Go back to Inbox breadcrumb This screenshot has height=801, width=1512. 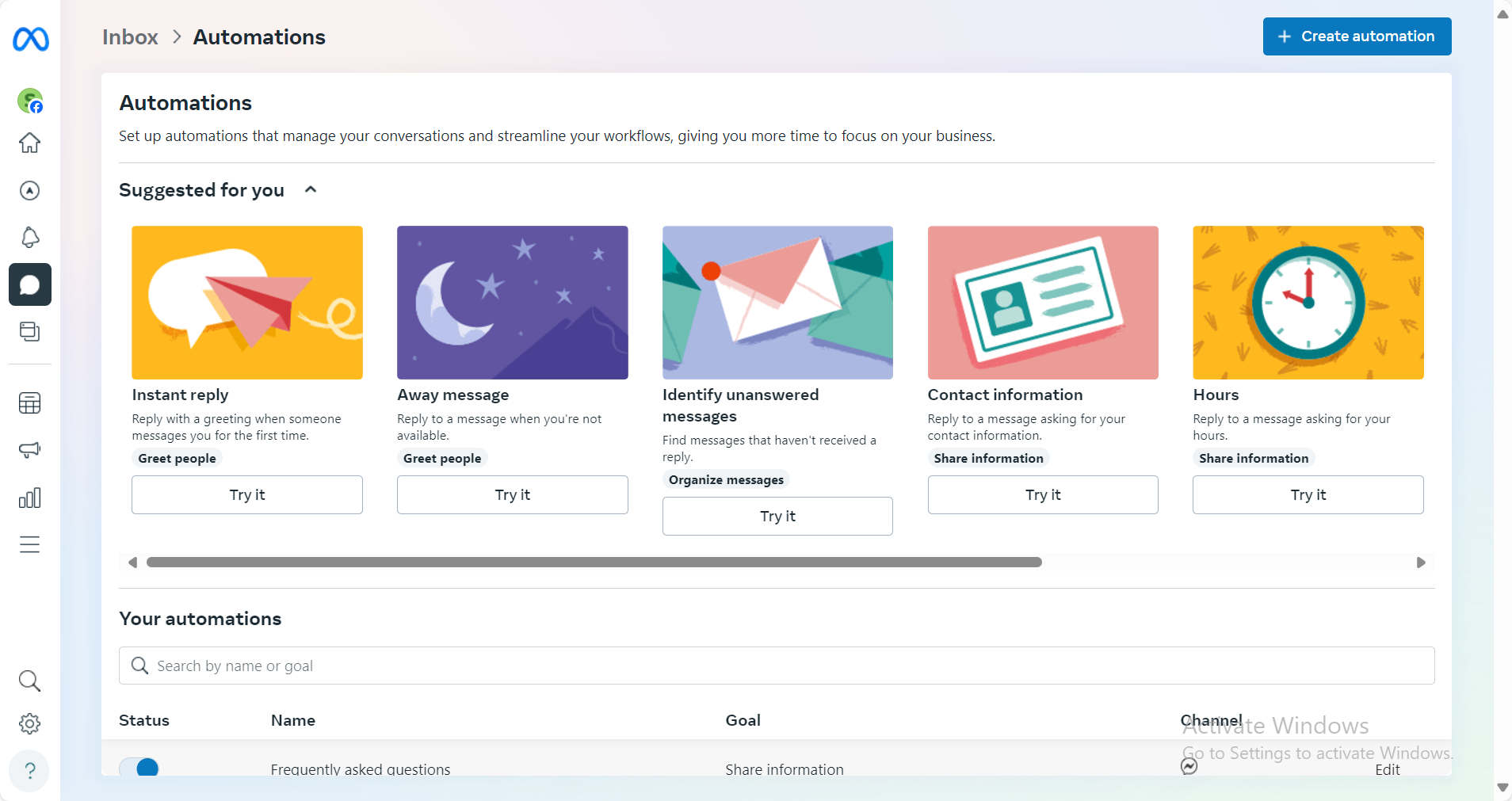point(130,37)
